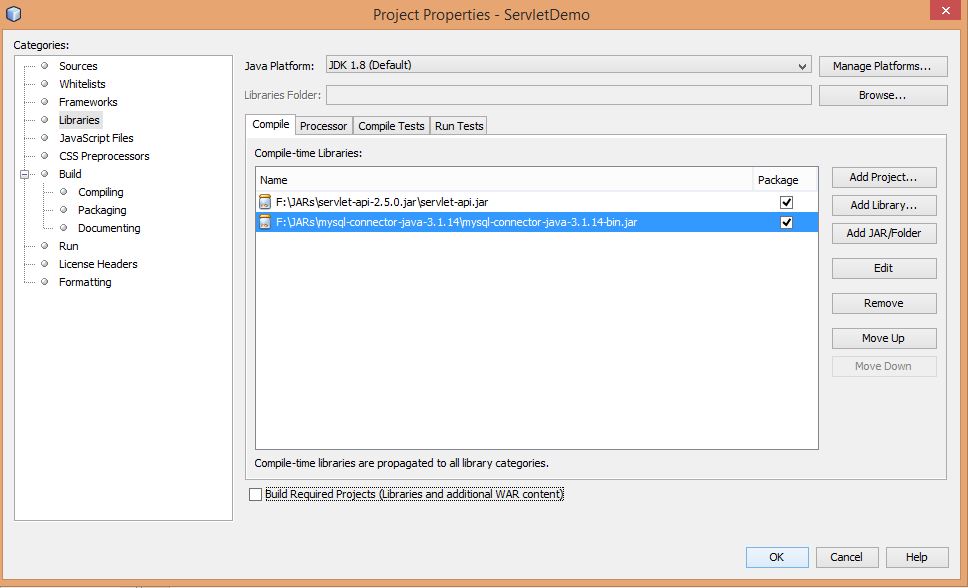The width and height of the screenshot is (968, 588).
Task: Click the Add JAR/Folder button
Action: click(884, 233)
